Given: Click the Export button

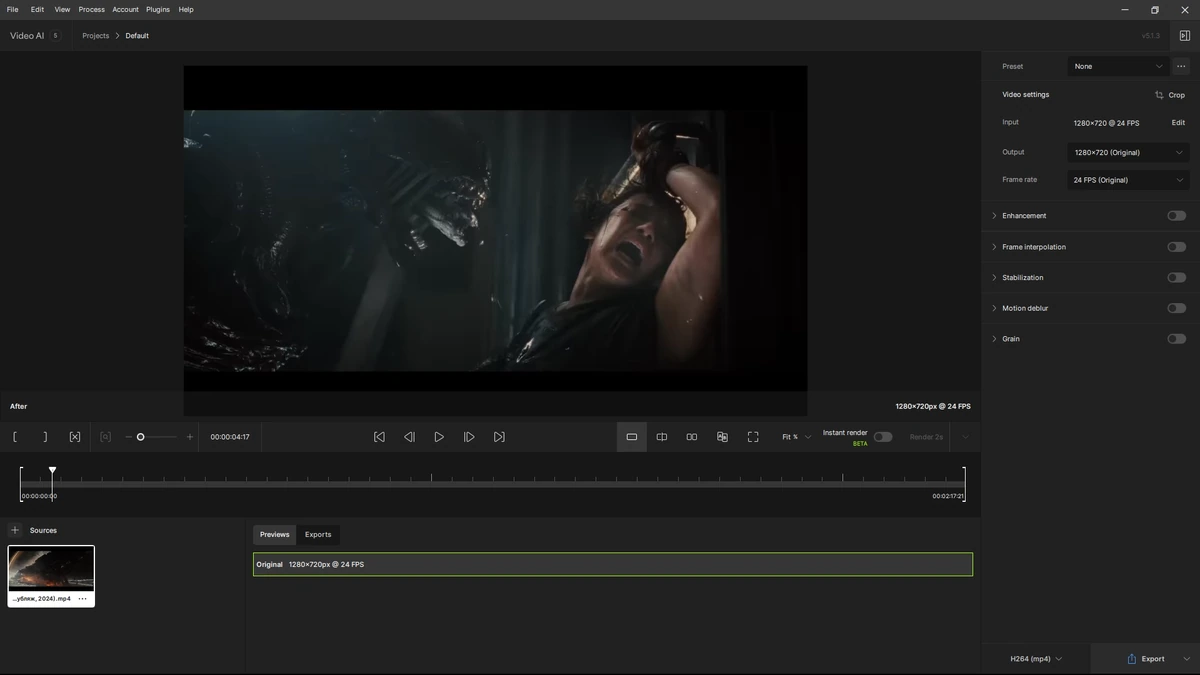Looking at the screenshot, I should (1146, 659).
